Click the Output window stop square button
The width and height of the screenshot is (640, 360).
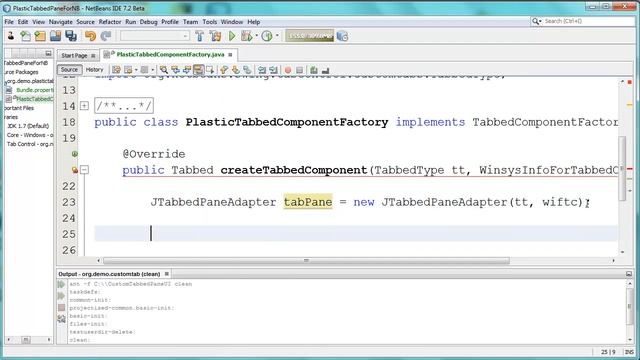tap(62, 307)
